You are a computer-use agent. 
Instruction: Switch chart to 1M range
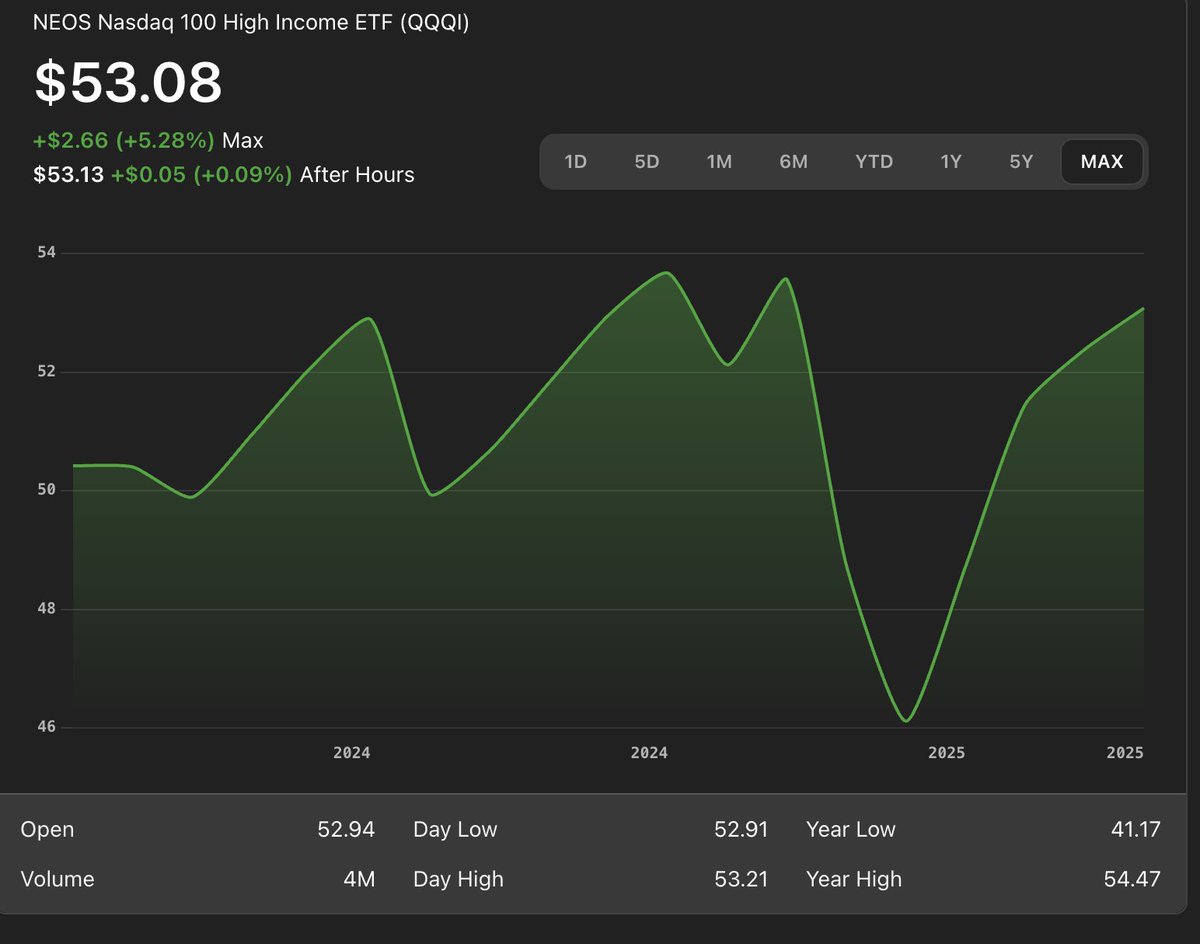point(719,161)
